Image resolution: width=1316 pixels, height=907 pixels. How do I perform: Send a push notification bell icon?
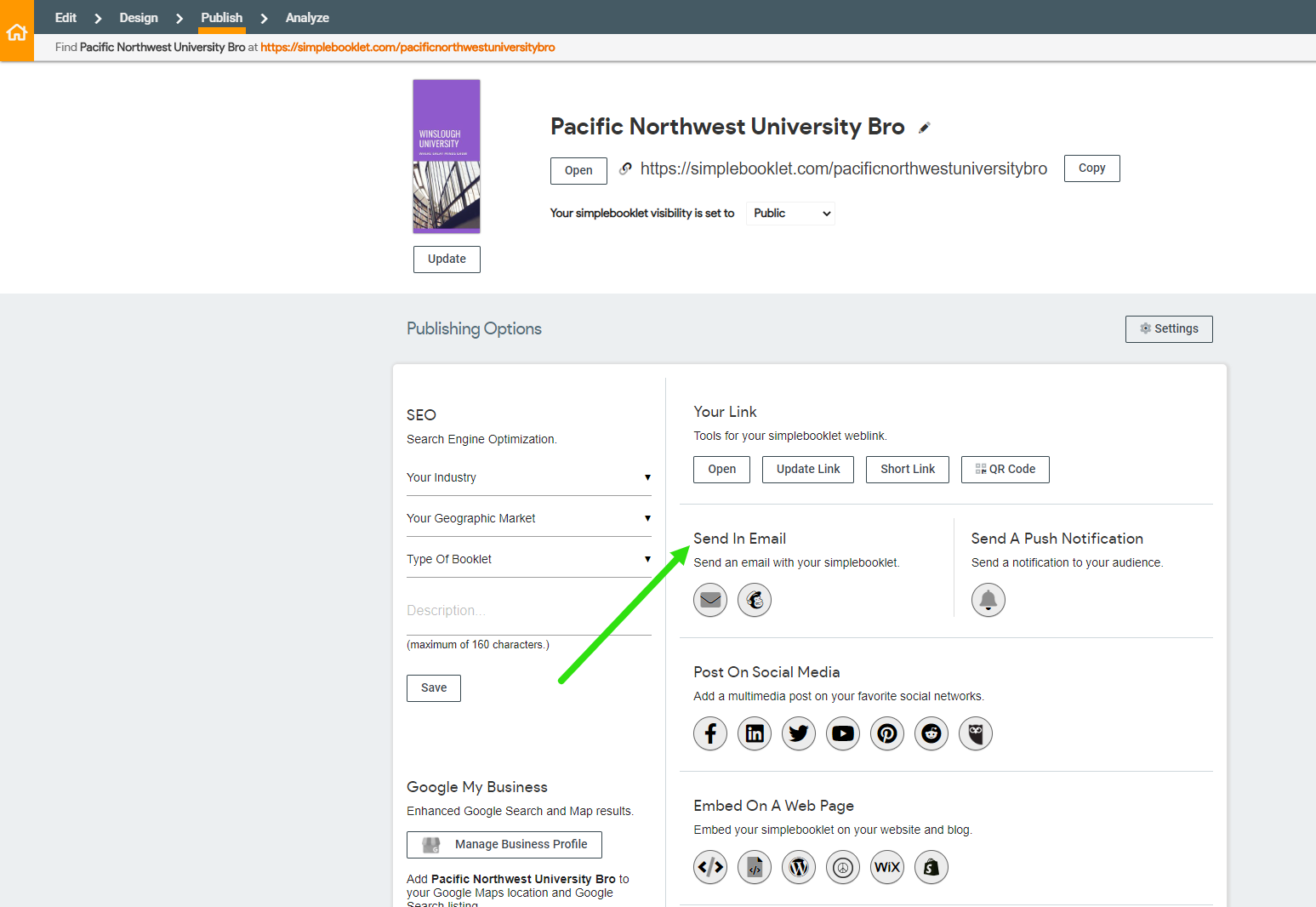988,600
